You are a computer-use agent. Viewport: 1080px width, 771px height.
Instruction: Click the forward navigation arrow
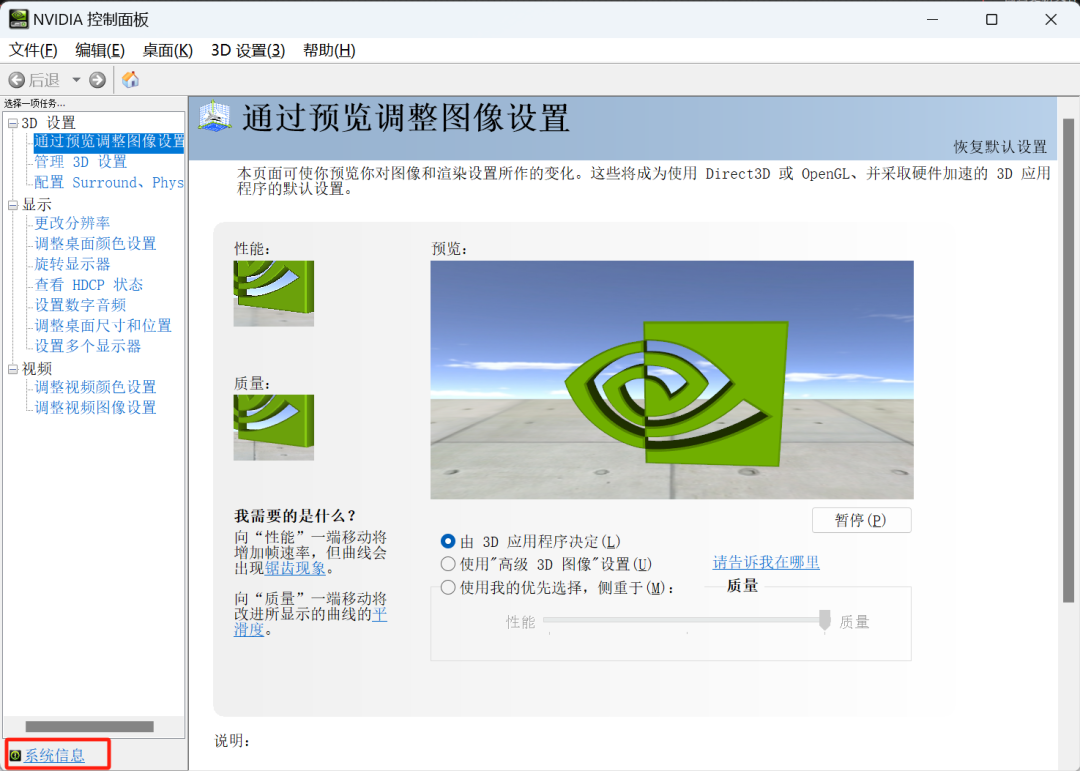pyautogui.click(x=98, y=80)
